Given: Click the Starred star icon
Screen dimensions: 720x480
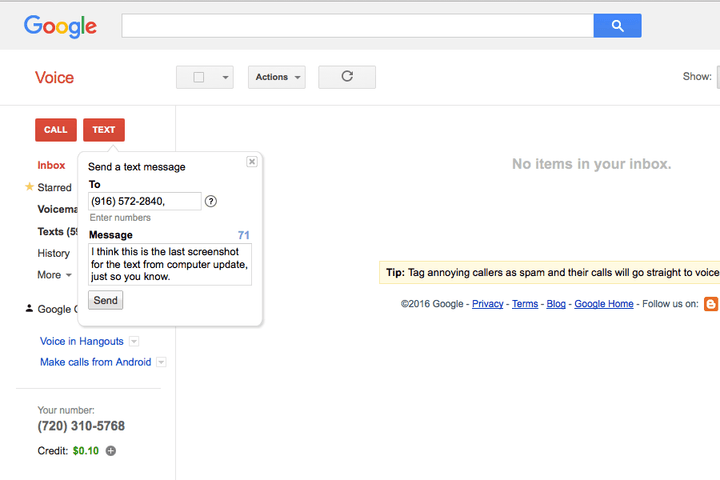Looking at the screenshot, I should coord(29,186).
